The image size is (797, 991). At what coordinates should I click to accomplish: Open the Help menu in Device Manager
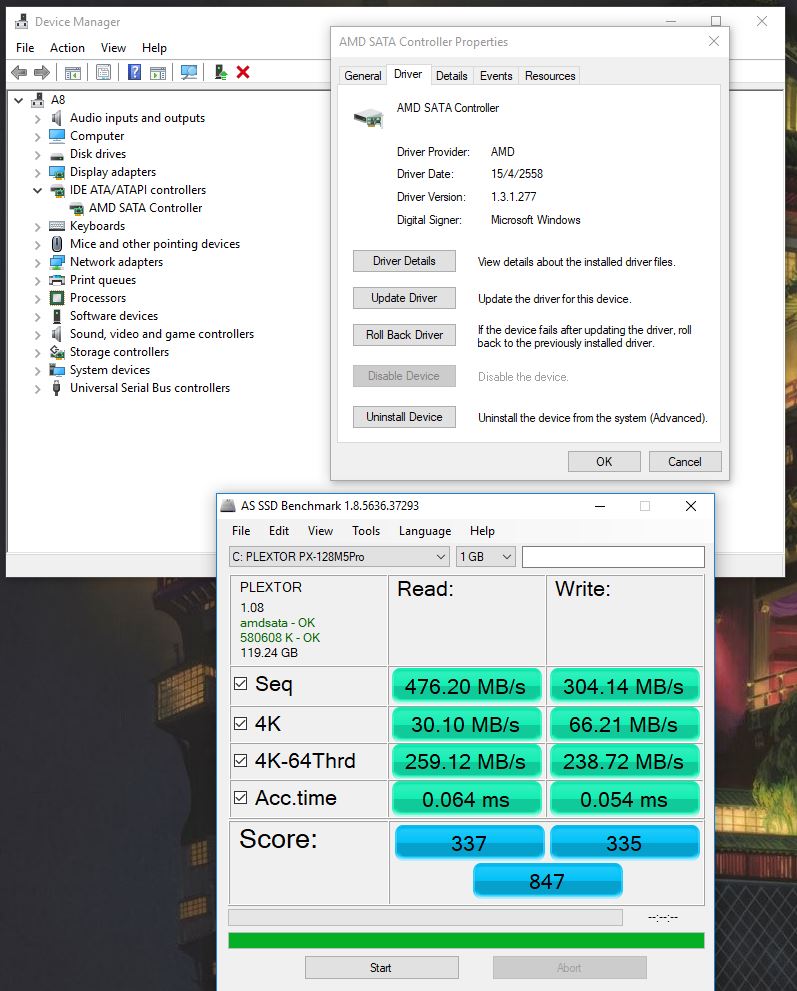tap(154, 48)
